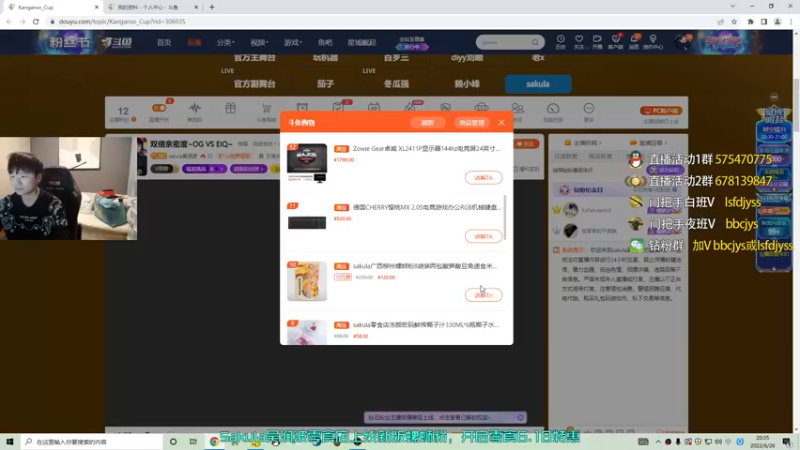This screenshot has width=800, height=450.
Task: Open the Zowie Gear monitor product thumbnail
Action: tap(307, 163)
